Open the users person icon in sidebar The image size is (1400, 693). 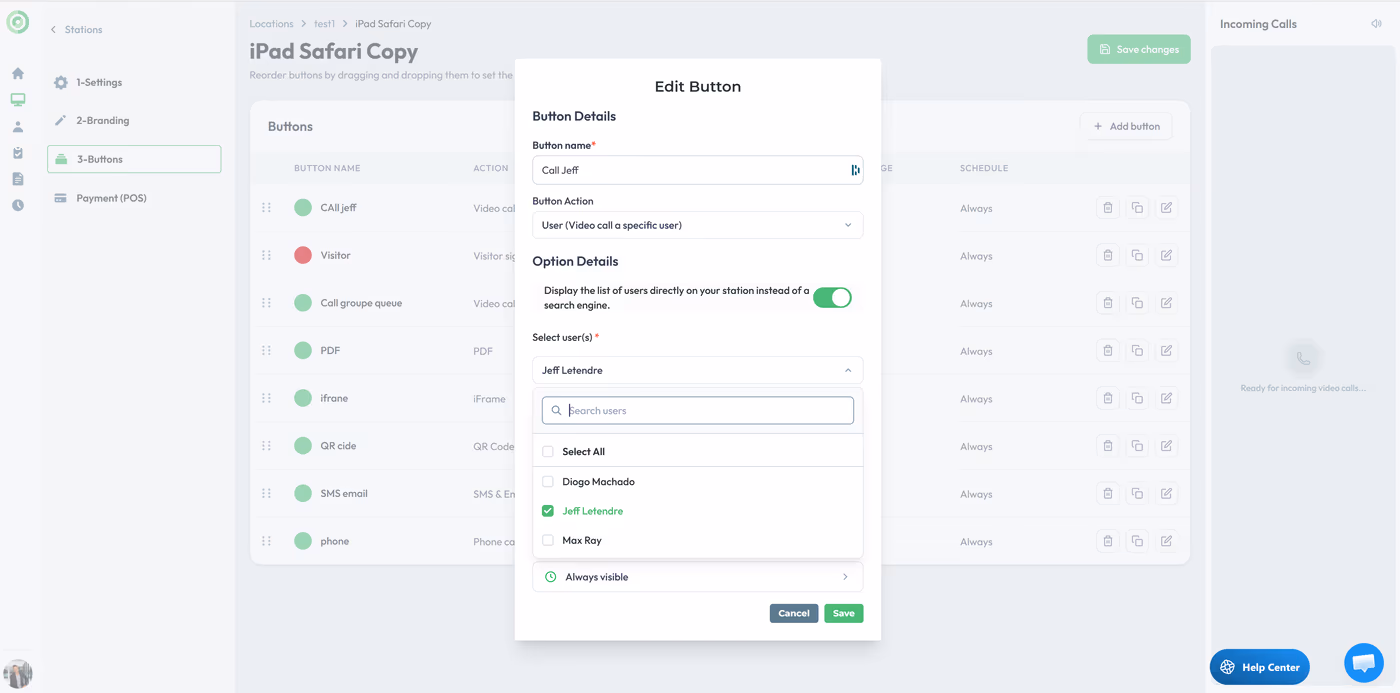pyautogui.click(x=18, y=127)
